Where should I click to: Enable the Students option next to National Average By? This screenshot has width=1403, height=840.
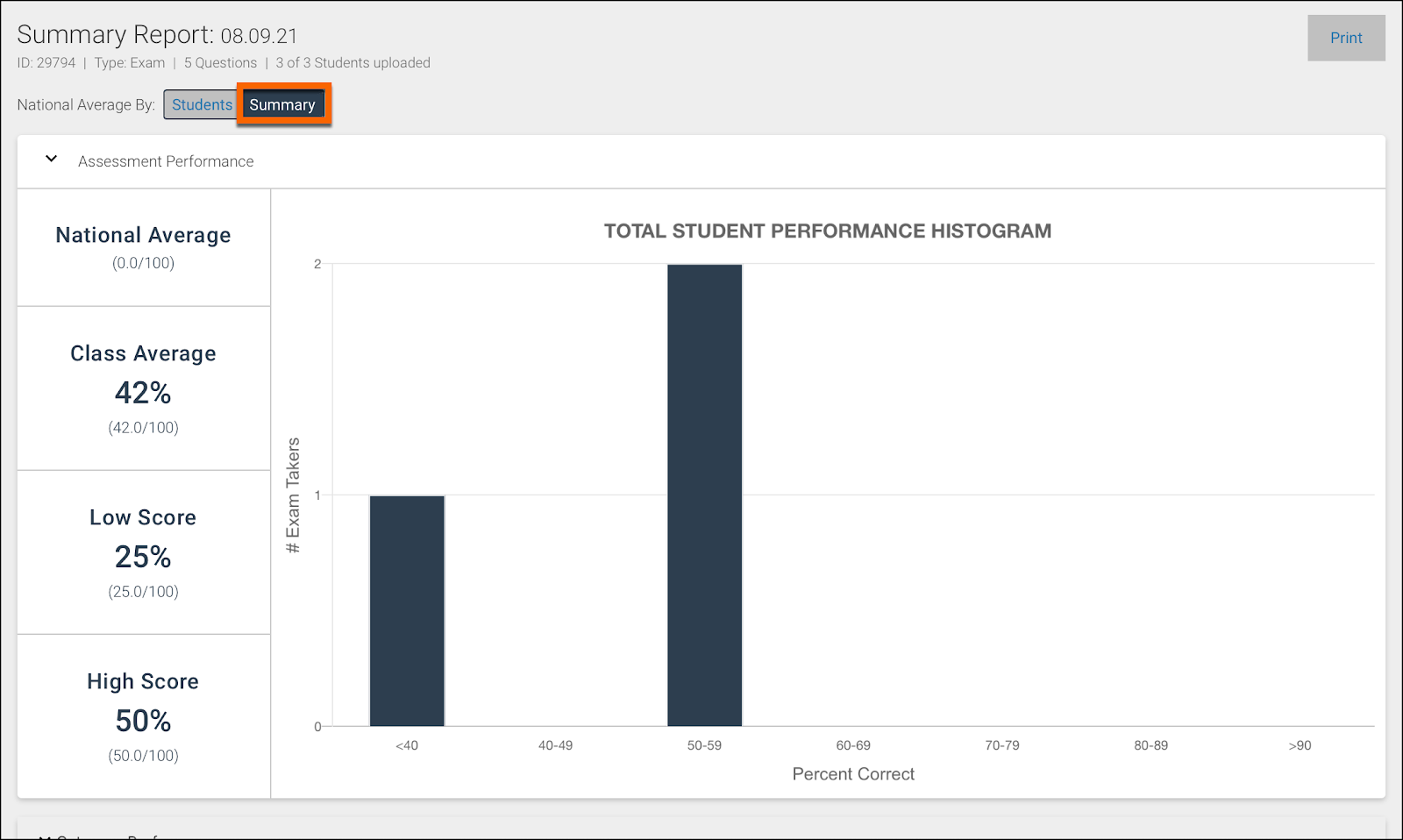click(x=201, y=103)
